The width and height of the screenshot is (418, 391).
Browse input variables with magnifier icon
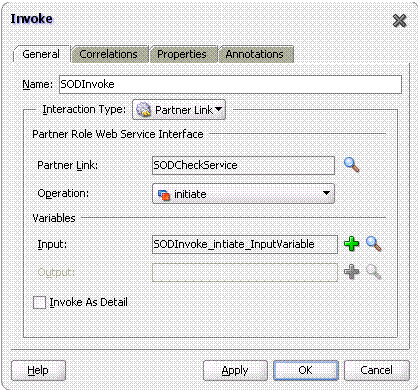374,244
